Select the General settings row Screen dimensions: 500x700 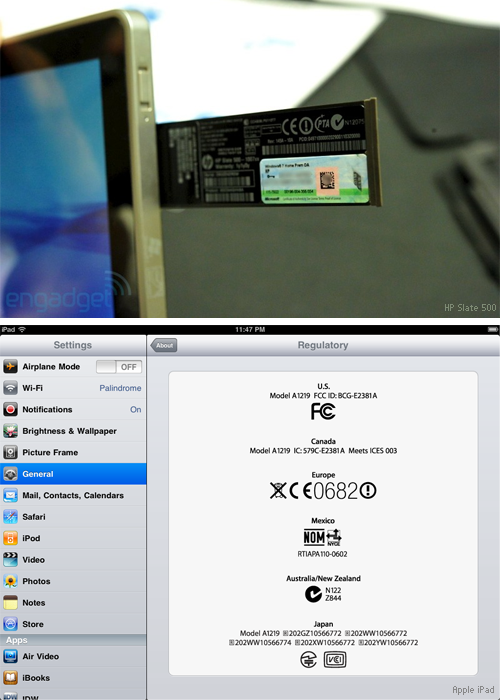(73, 474)
